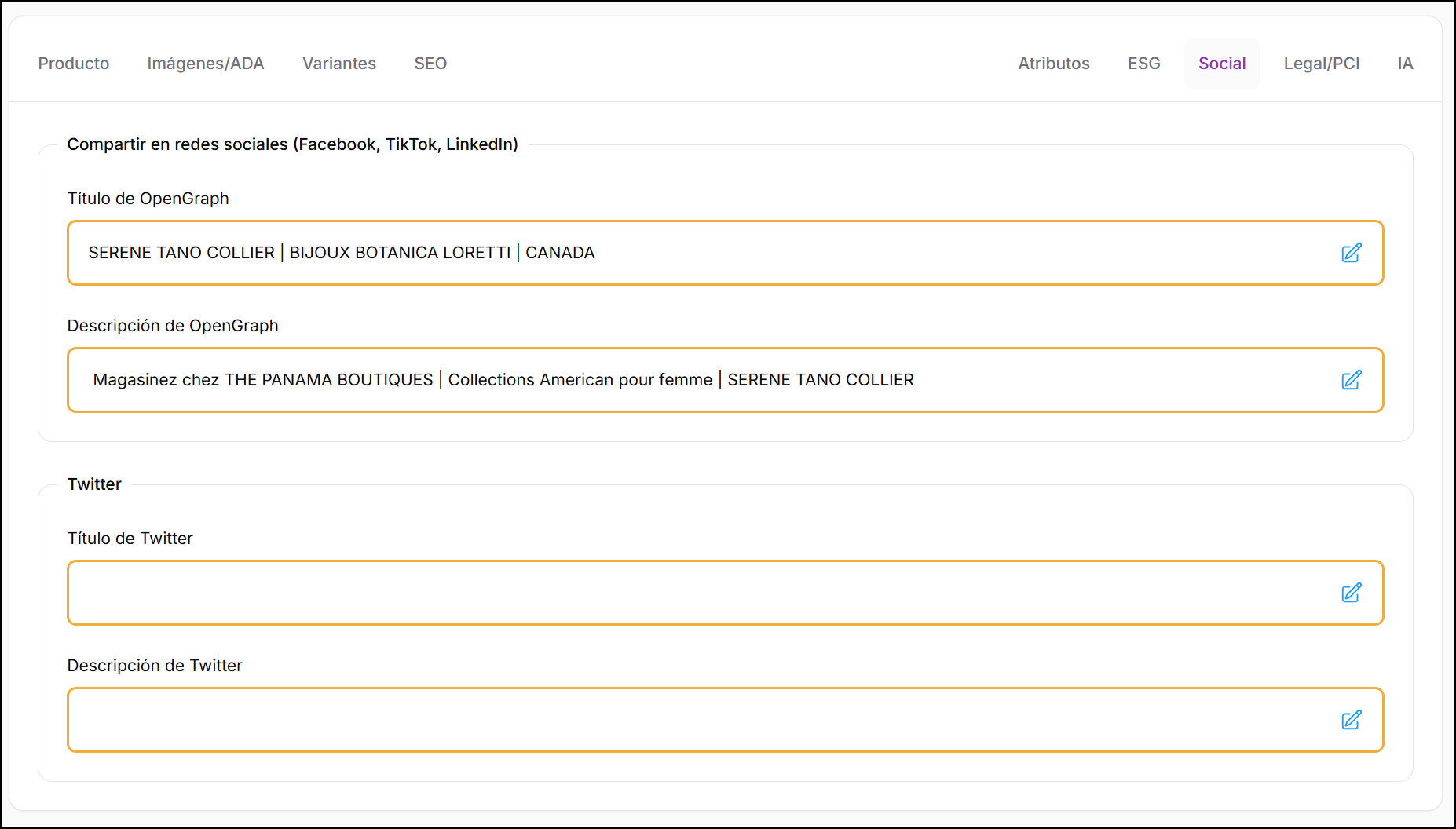The height and width of the screenshot is (829, 1456).
Task: Click the Magasinez chez OpenGraph description text
Action: click(503, 380)
